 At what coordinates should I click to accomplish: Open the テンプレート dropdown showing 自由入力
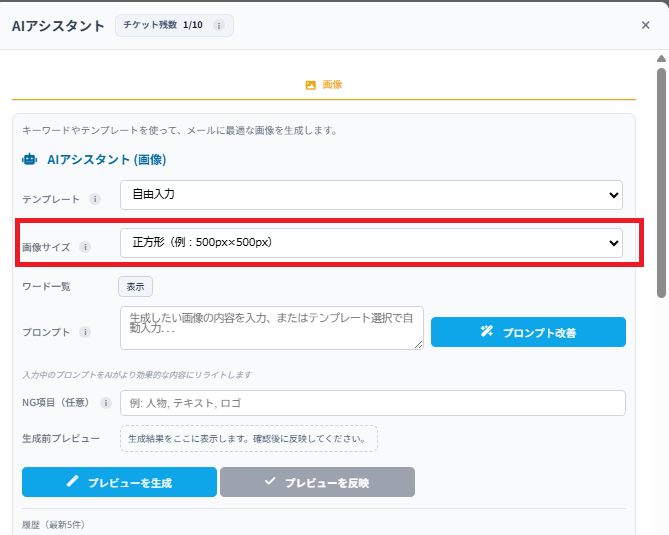(371, 195)
